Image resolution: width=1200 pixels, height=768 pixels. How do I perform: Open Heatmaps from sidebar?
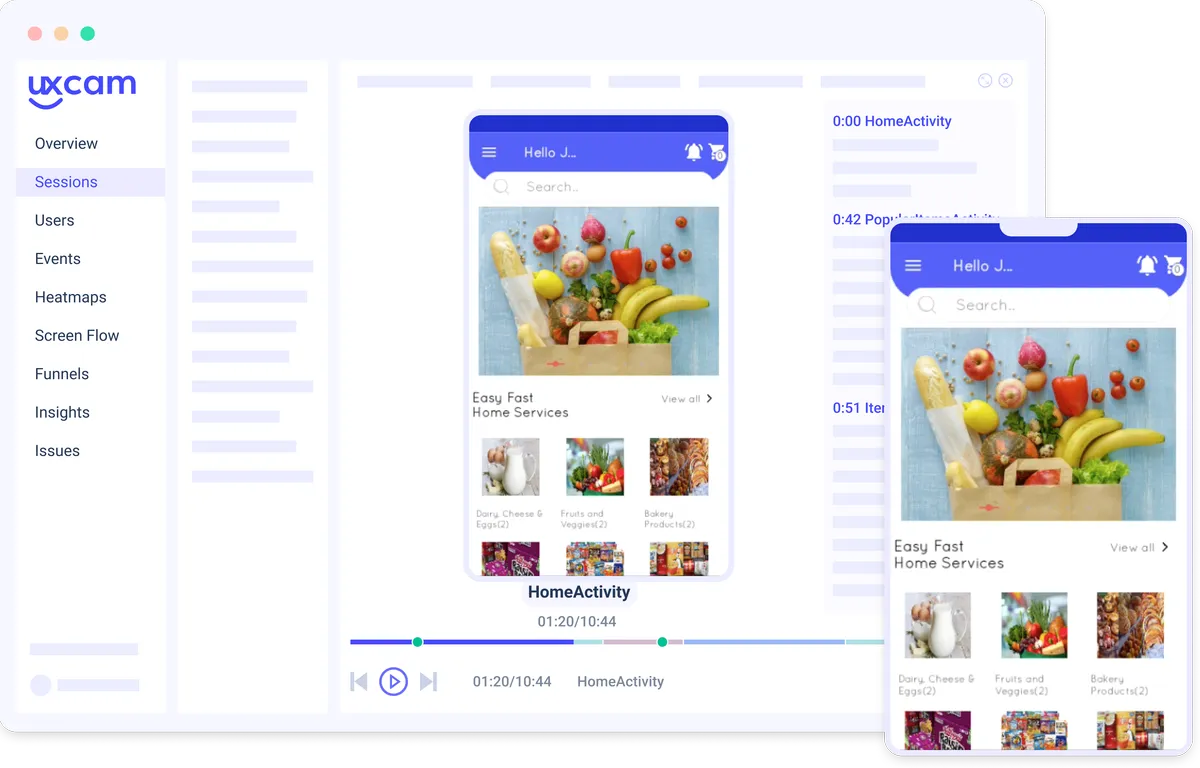[70, 297]
